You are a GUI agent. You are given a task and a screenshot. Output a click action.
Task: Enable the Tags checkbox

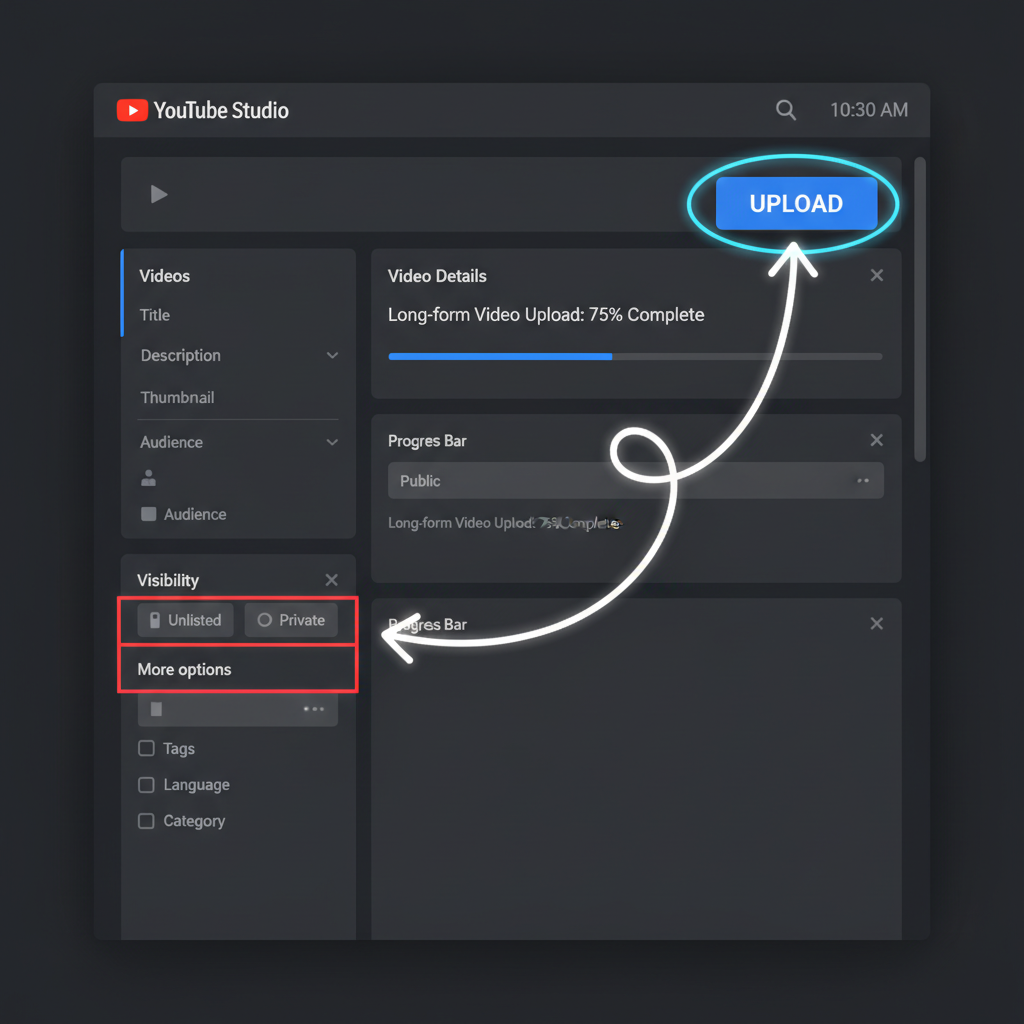[x=146, y=748]
